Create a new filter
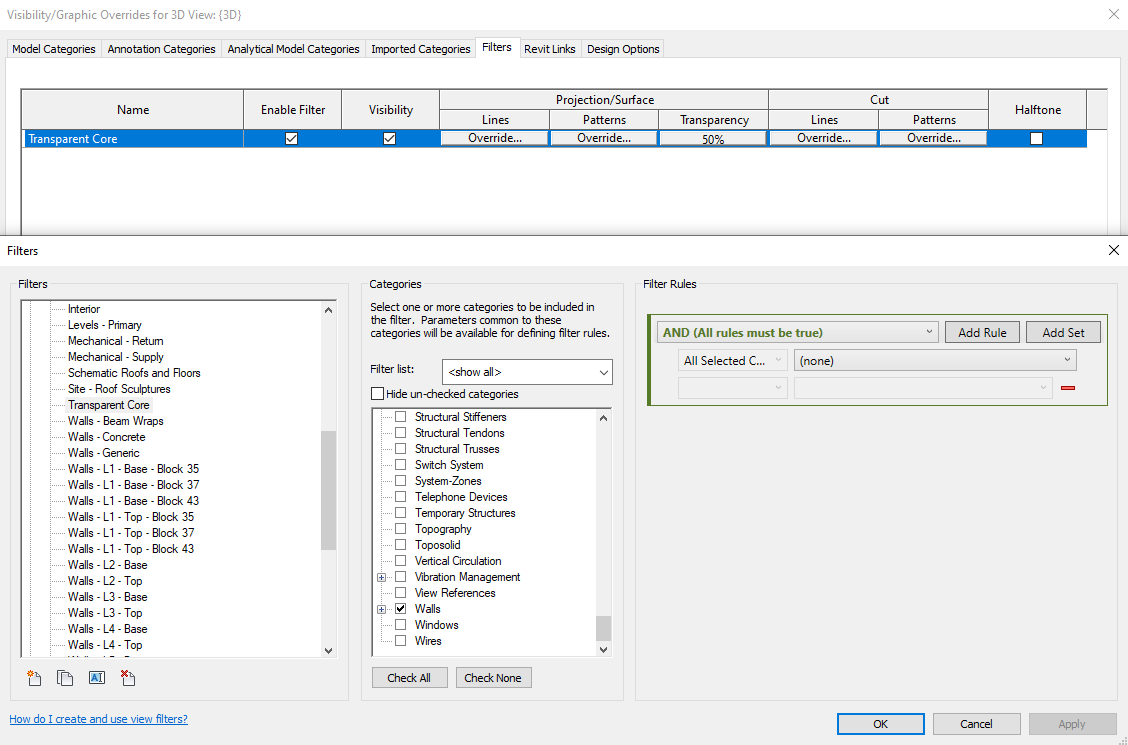1128x745 pixels. (33, 677)
